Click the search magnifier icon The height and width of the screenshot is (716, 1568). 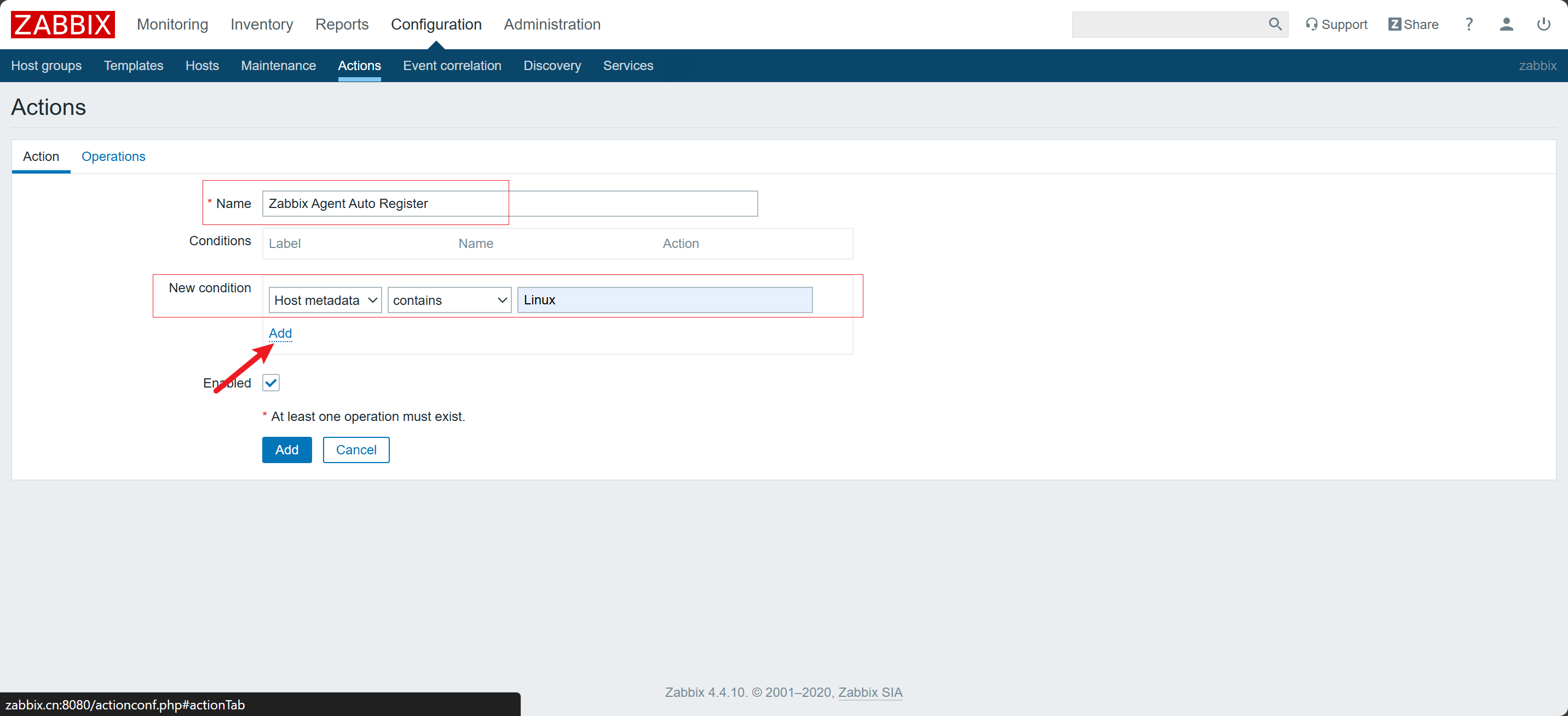(1275, 24)
